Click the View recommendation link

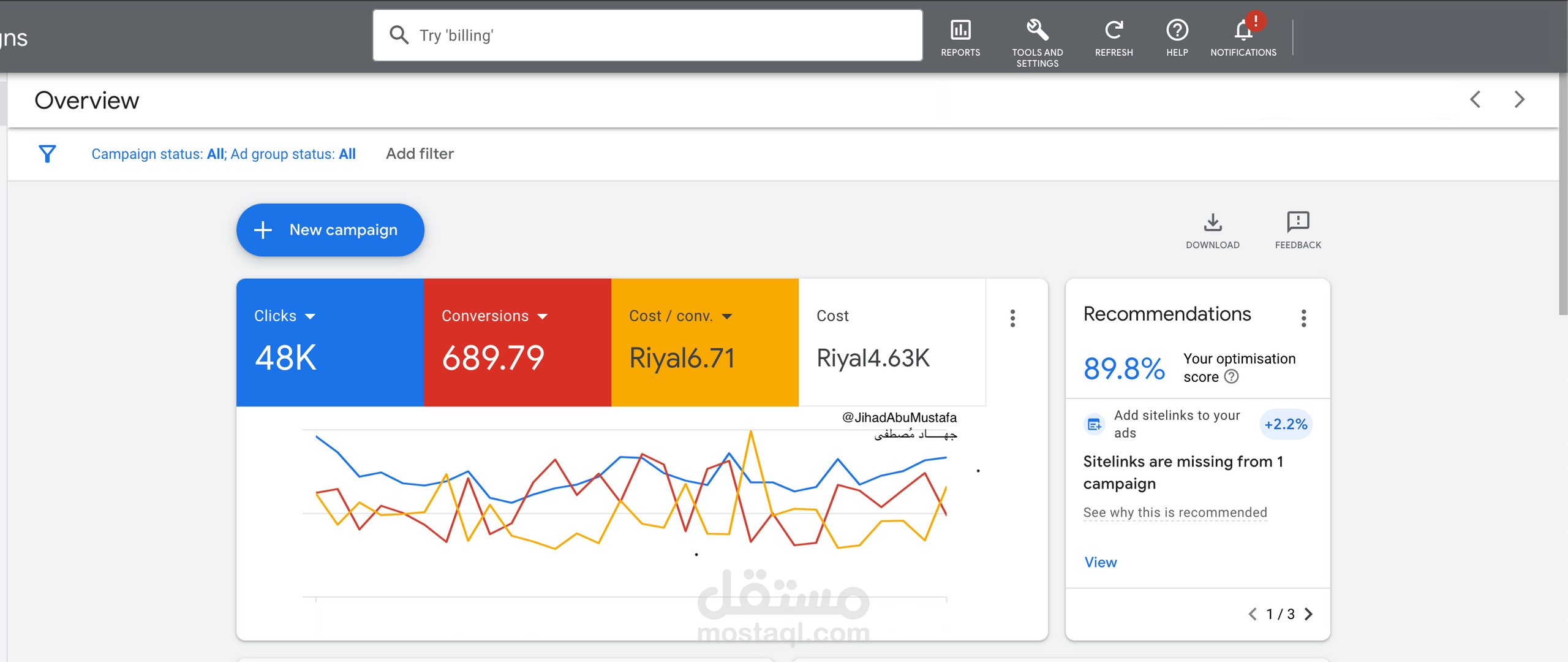tap(1100, 562)
